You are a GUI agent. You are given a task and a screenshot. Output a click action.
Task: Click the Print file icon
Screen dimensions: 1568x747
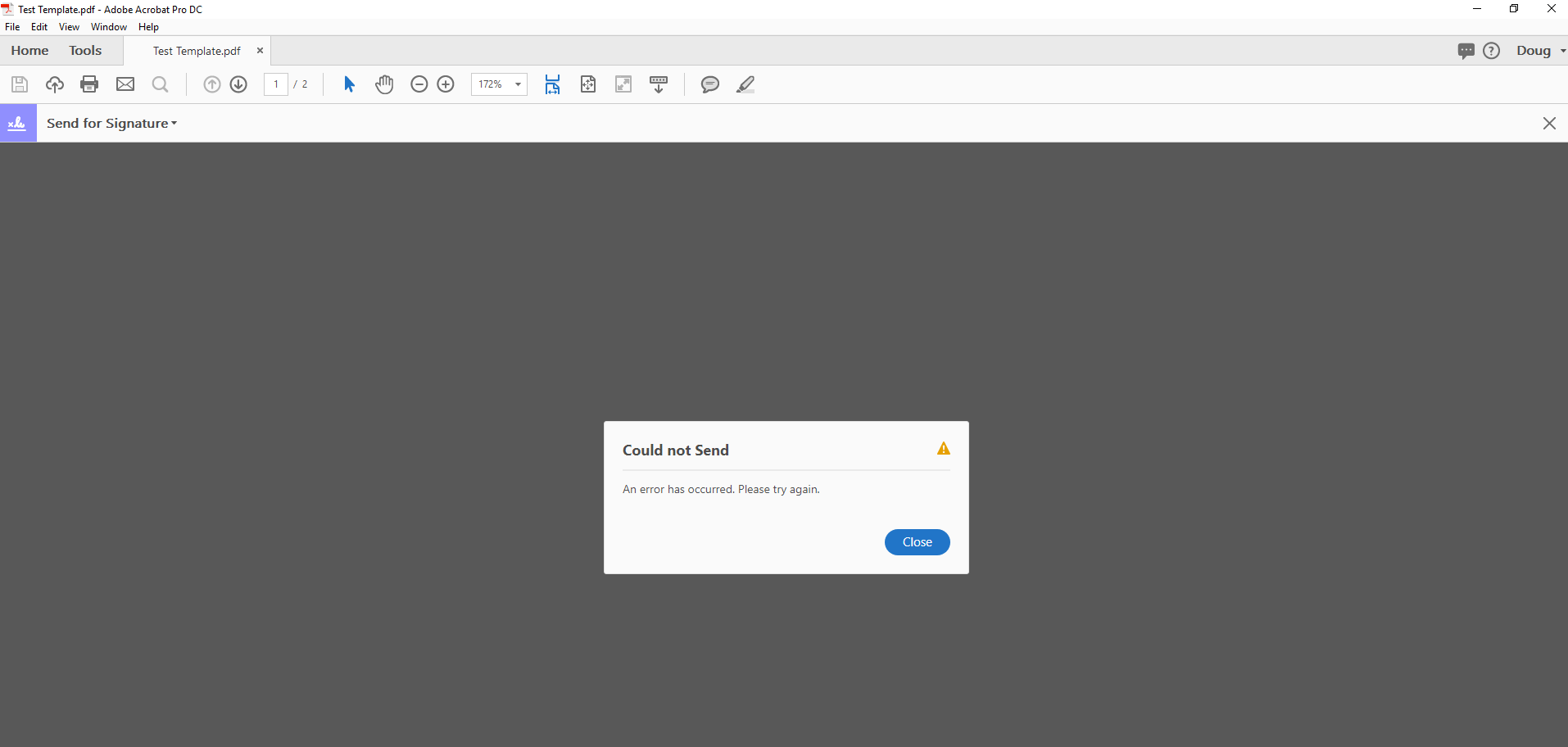(x=89, y=84)
